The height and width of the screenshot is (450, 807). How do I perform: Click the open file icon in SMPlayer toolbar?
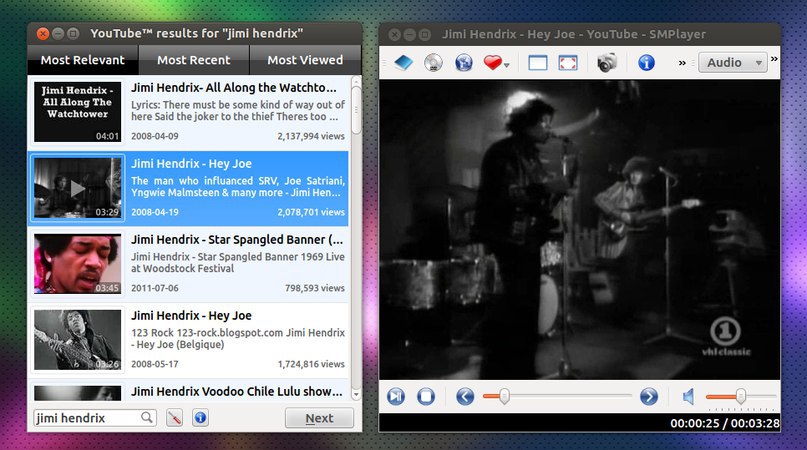[x=402, y=63]
